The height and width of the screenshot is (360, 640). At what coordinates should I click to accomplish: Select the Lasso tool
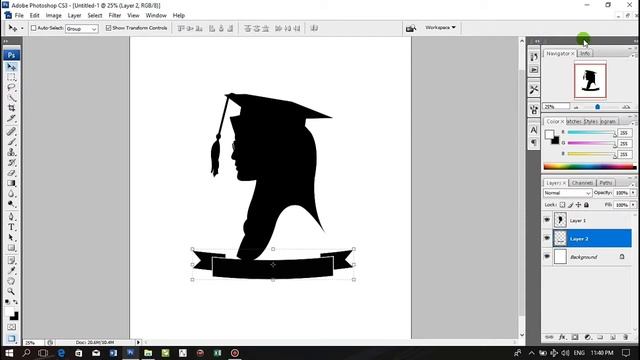[x=11, y=87]
